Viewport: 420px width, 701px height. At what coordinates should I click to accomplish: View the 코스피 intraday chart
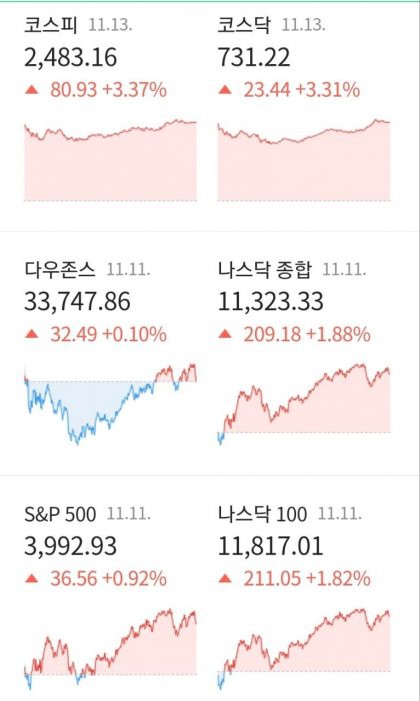[110, 160]
